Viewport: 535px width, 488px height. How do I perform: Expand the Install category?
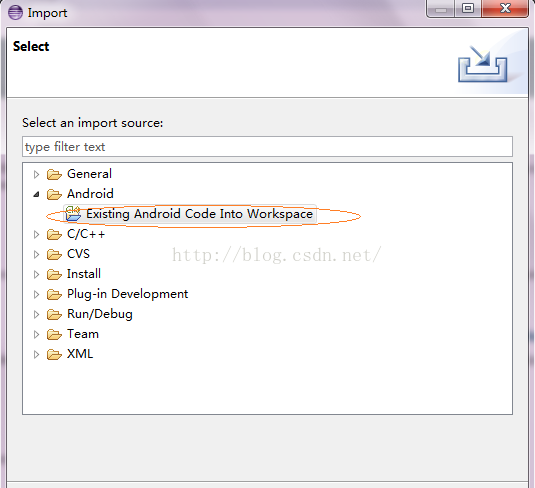(x=36, y=274)
